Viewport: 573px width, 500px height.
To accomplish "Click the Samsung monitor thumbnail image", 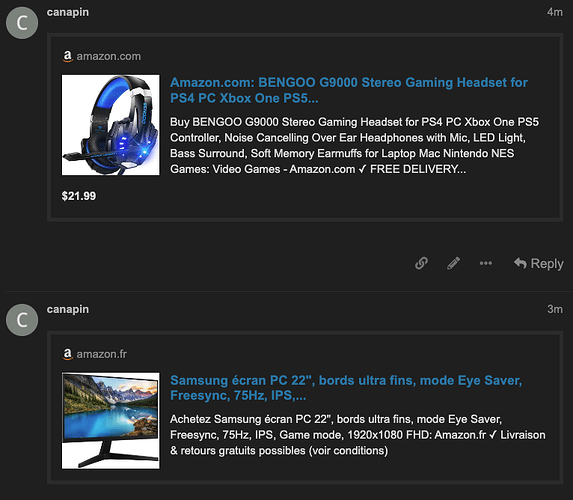I will pos(111,421).
